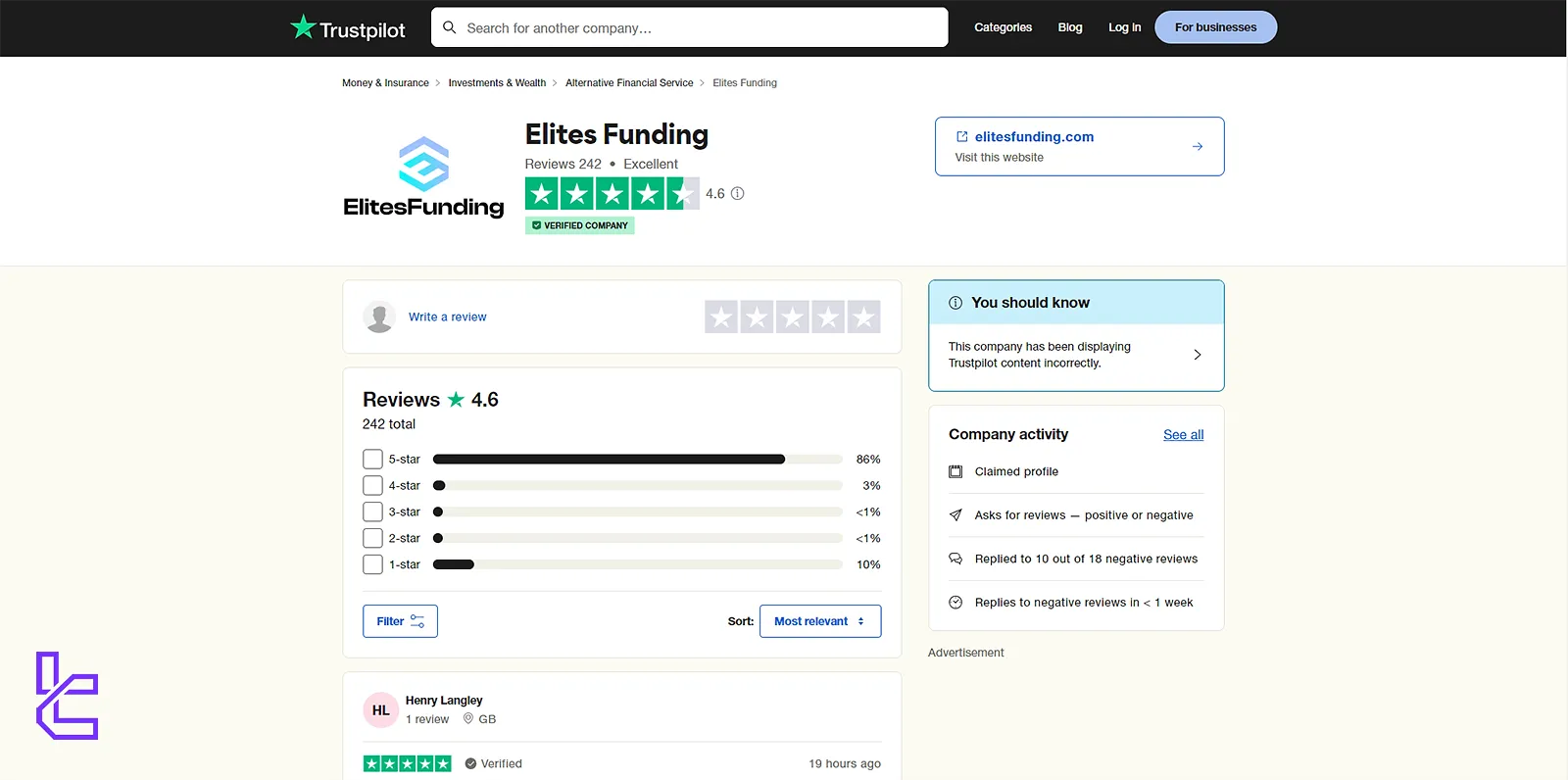Click the arrow in the website card

[1198, 147]
